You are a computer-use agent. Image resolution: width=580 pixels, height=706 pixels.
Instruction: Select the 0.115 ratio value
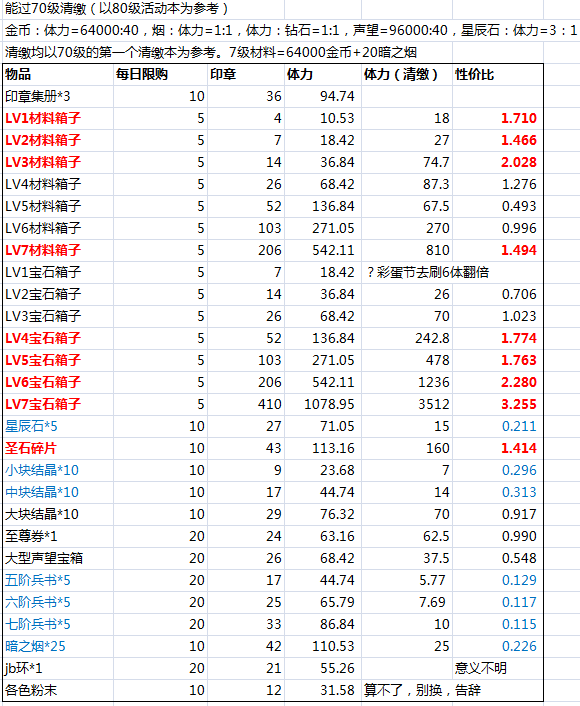519,625
